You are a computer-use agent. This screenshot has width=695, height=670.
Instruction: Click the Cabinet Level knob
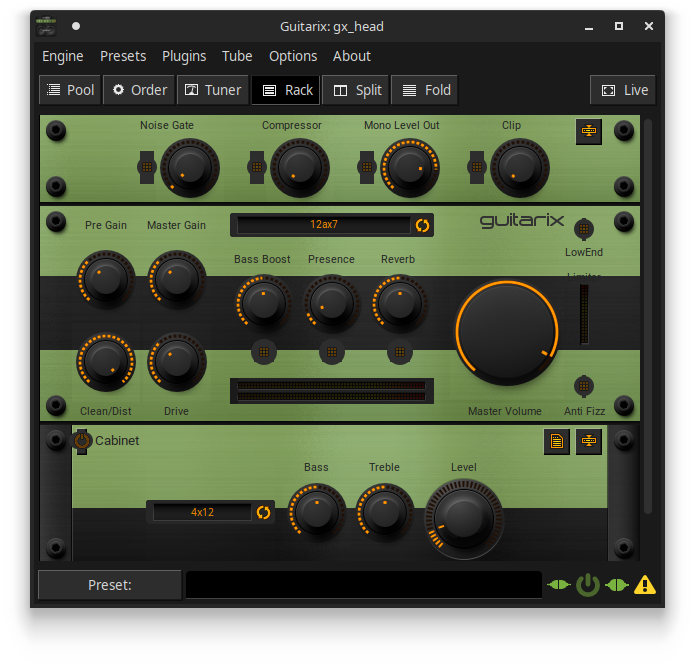point(464,518)
